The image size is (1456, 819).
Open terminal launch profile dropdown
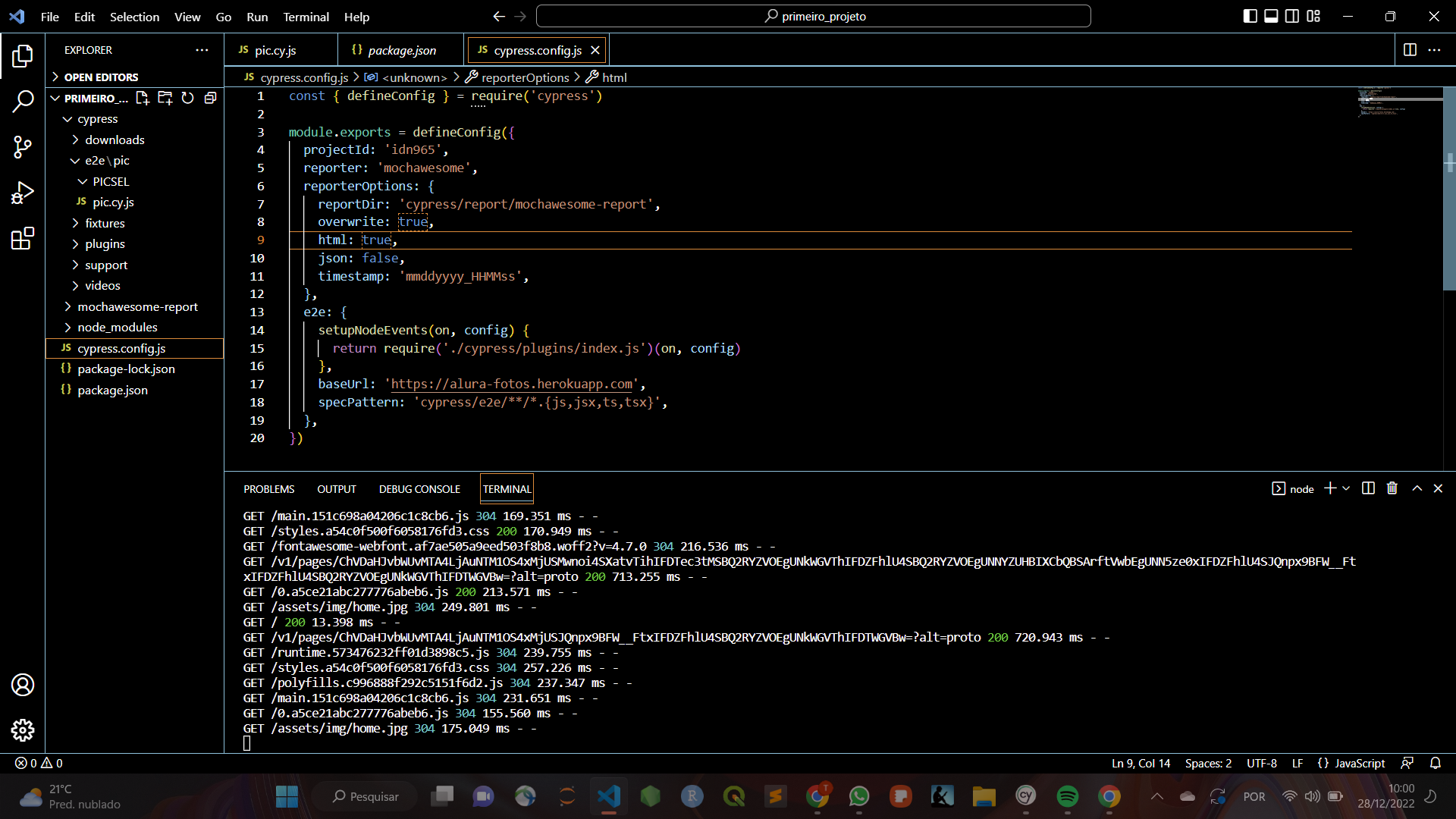click(x=1346, y=488)
